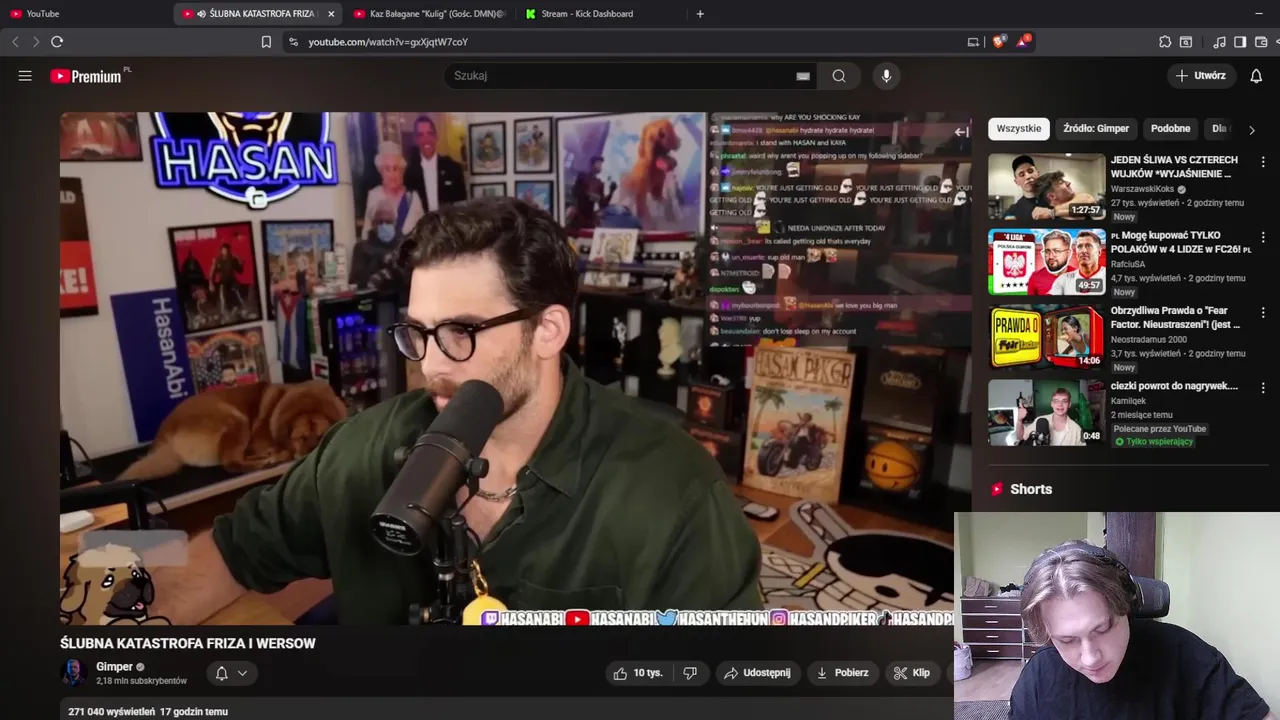Open Obrzydliwa Prawda o Fear Factor thumbnail
This screenshot has height=720, width=1280.
[1047, 337]
